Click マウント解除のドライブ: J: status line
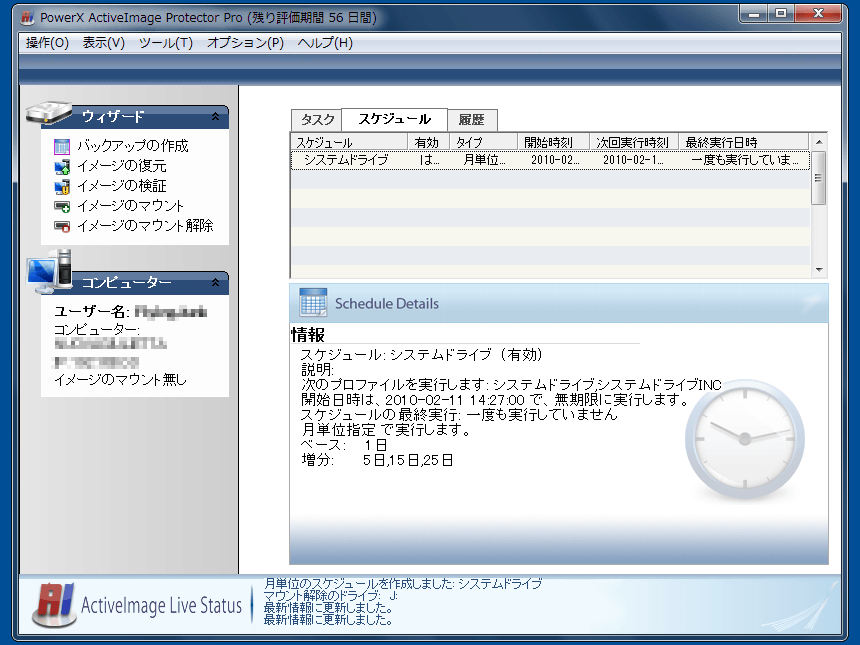Viewport: 860px width, 645px height. [331, 596]
